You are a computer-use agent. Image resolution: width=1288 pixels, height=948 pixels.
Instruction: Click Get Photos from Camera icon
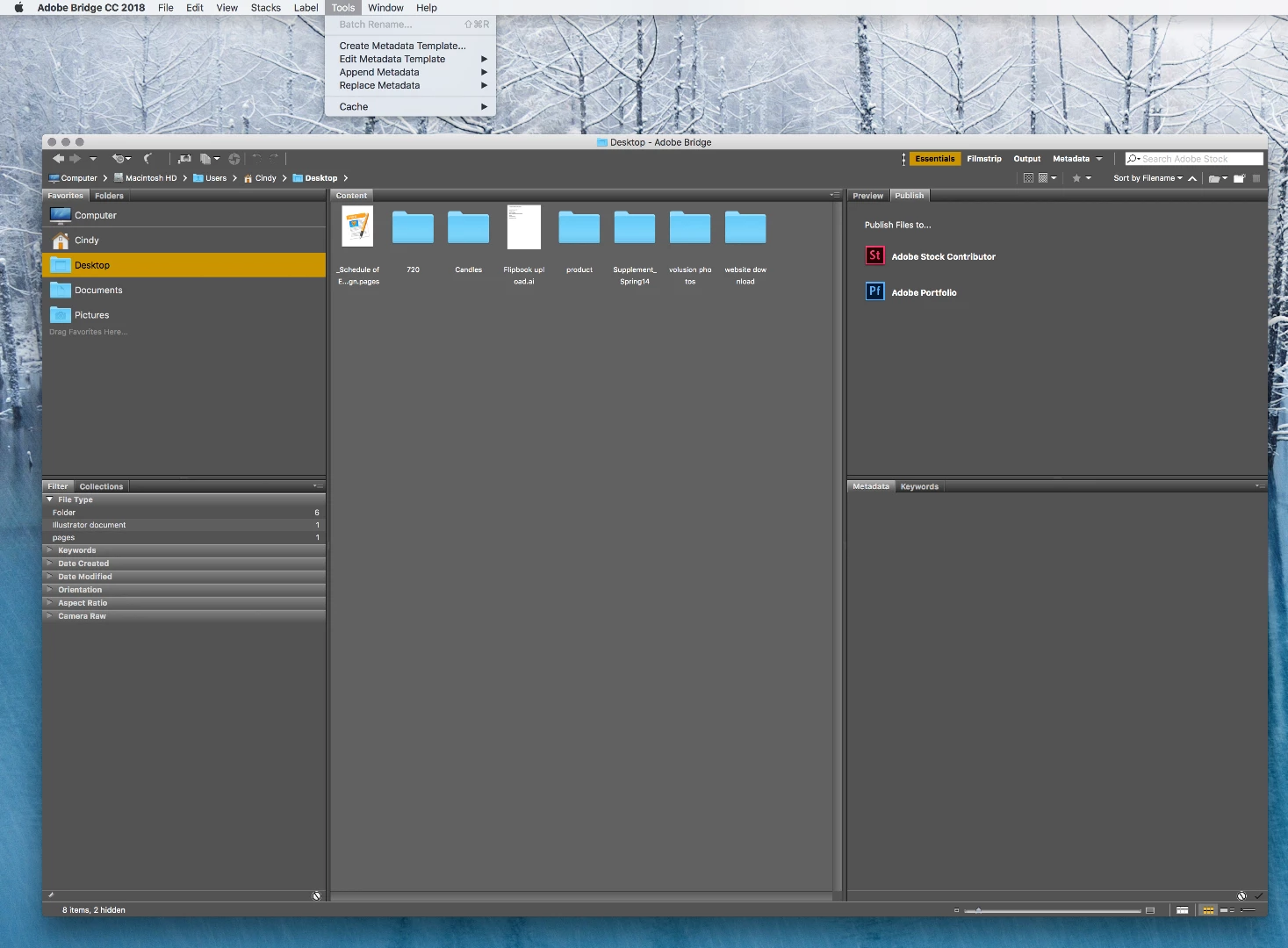[x=184, y=159]
